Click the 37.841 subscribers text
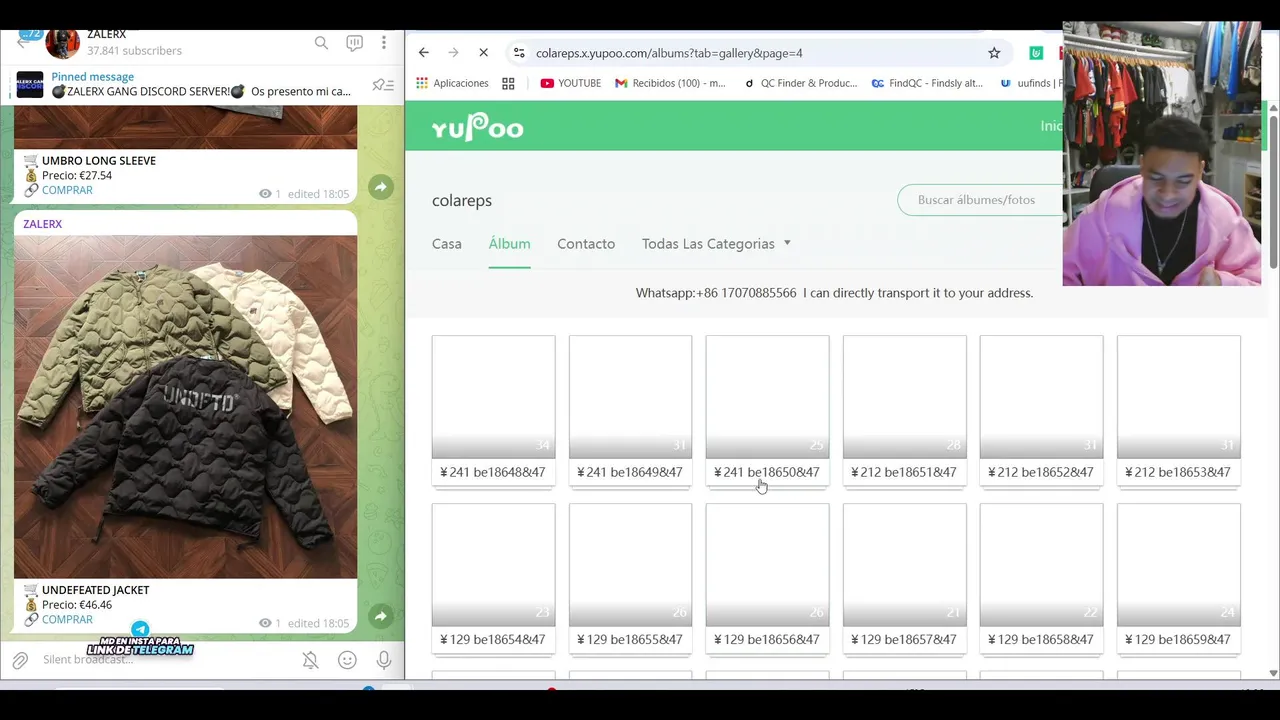 coord(134,51)
